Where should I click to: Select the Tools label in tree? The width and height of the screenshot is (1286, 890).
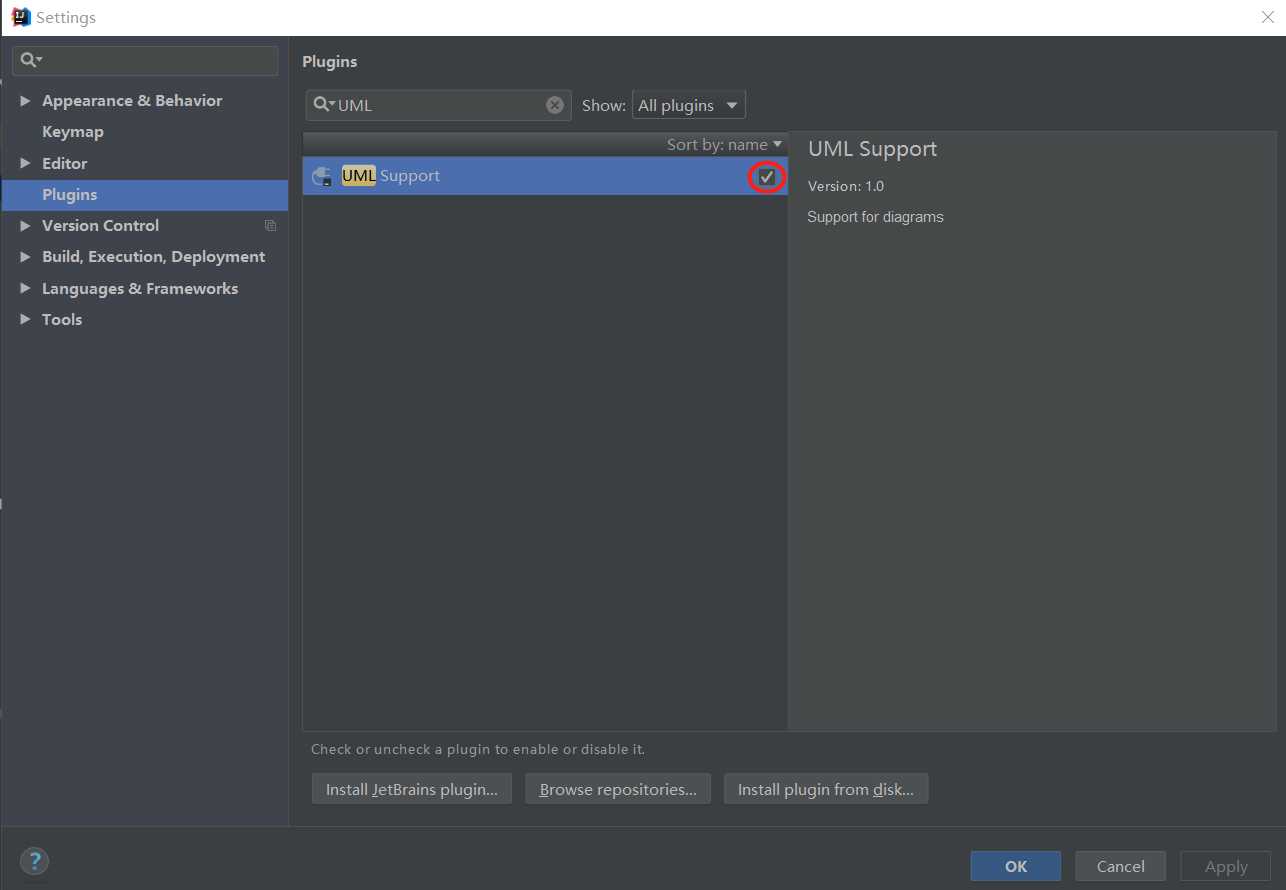(x=62, y=320)
